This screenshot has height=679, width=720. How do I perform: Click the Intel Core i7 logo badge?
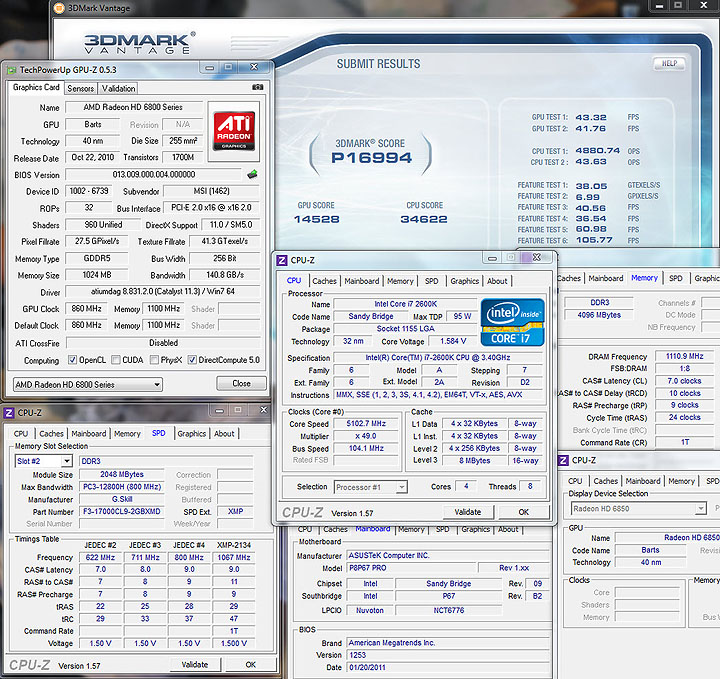click(512, 320)
